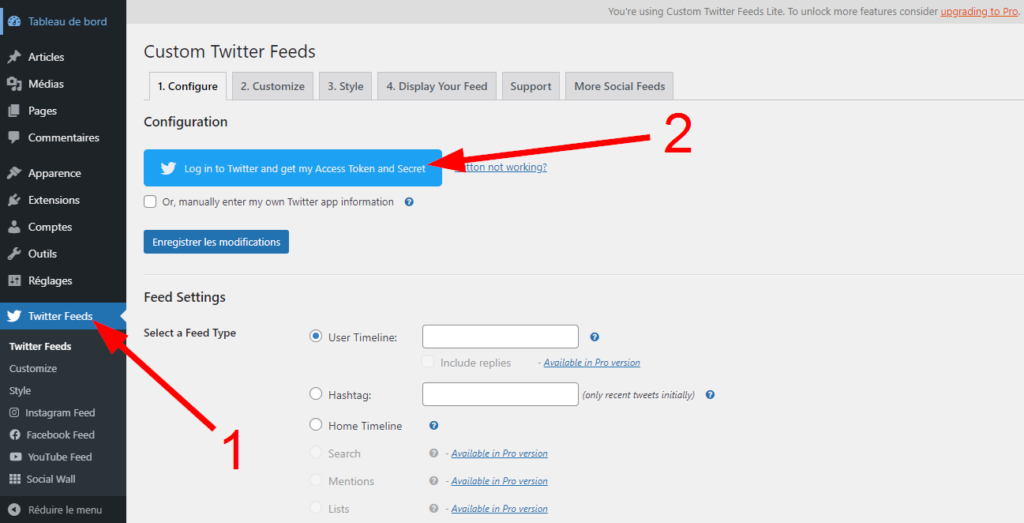Click the Médias library icon
Screen dimensions: 1024x523
14,84
